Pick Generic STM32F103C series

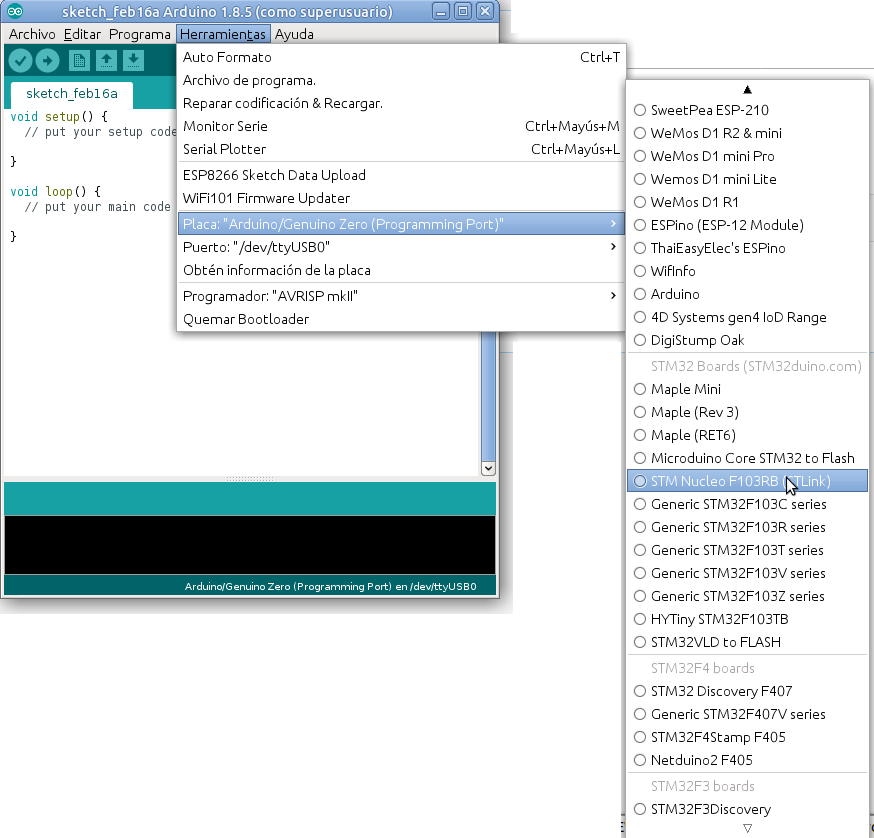pyautogui.click(x=747, y=504)
